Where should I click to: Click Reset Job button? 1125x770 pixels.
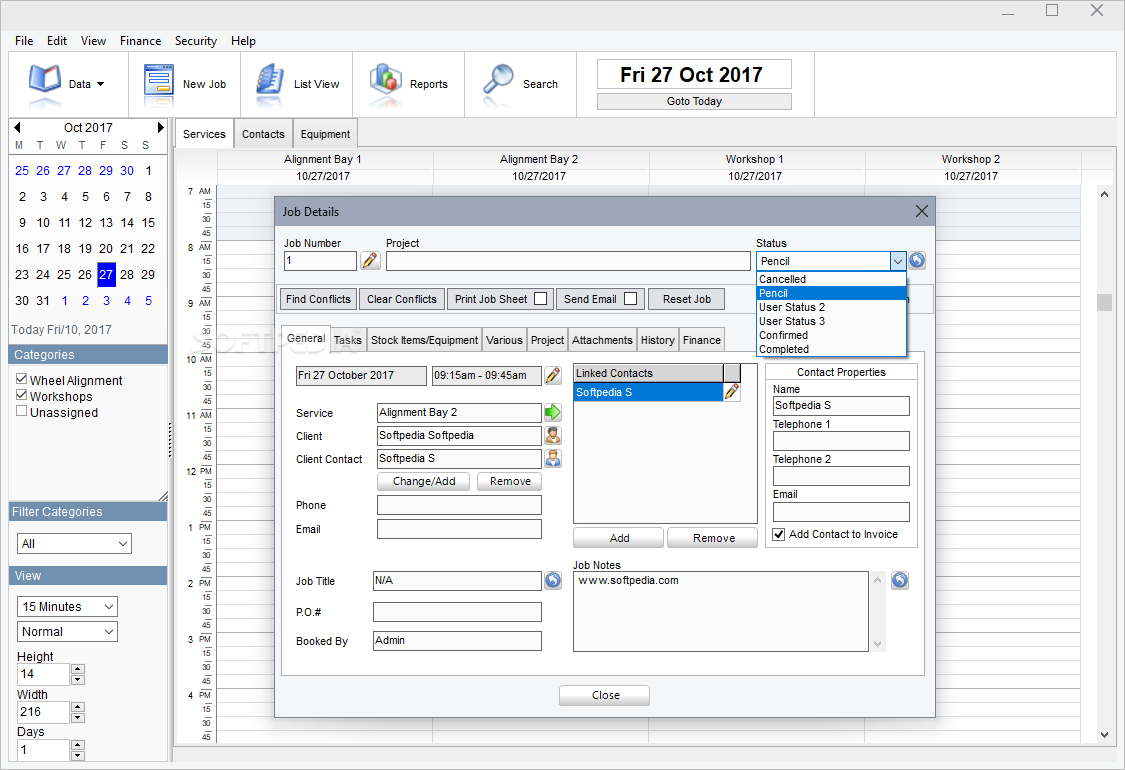[x=687, y=299]
